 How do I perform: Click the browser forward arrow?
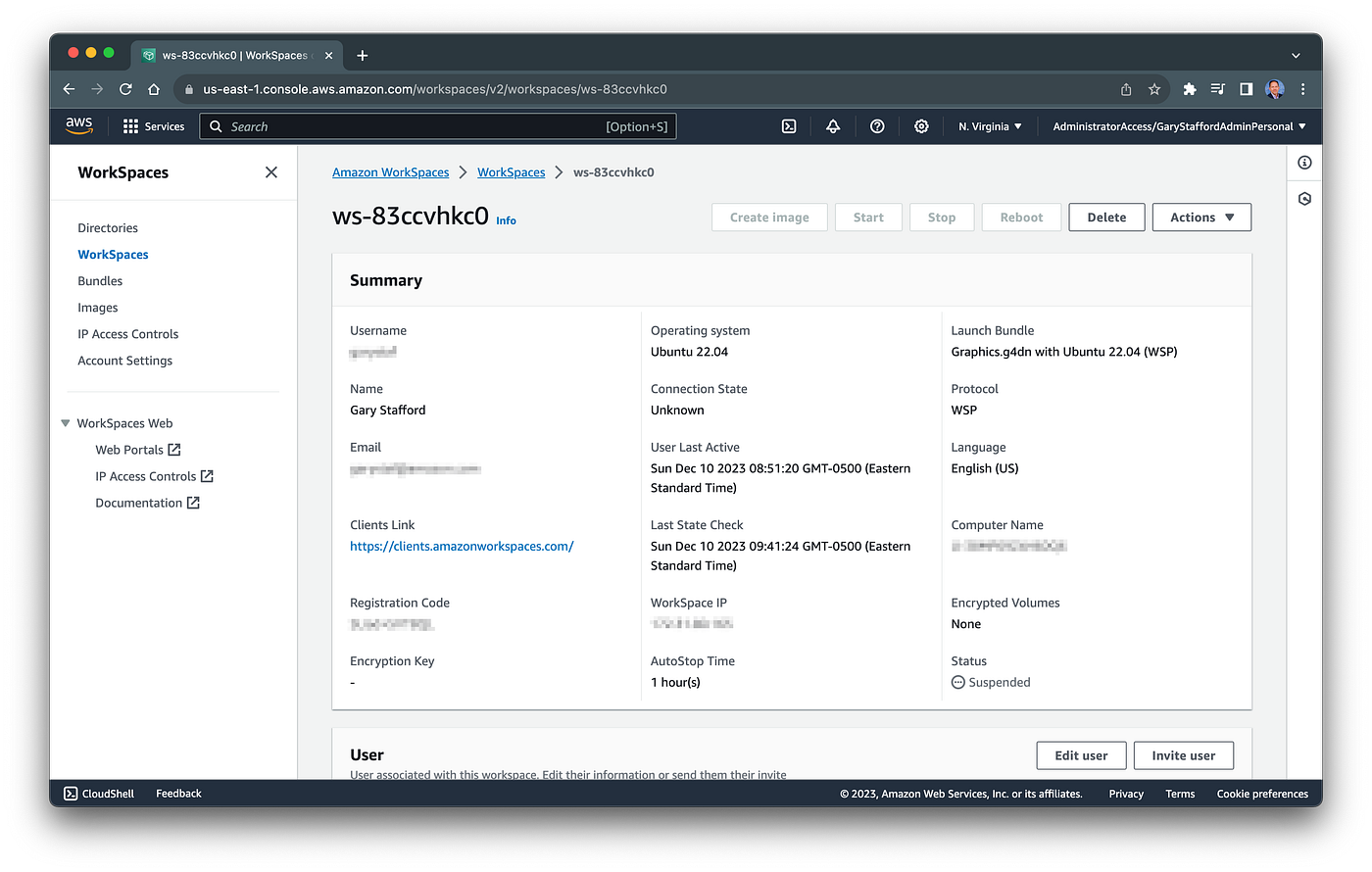click(x=97, y=89)
